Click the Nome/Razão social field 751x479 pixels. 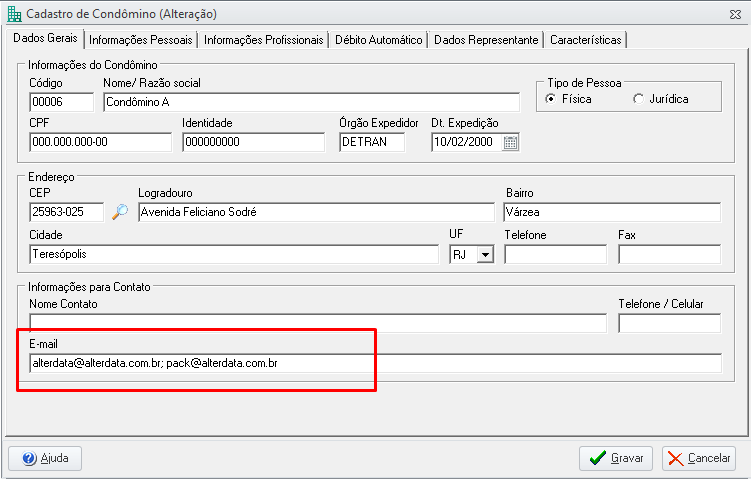click(x=311, y=102)
